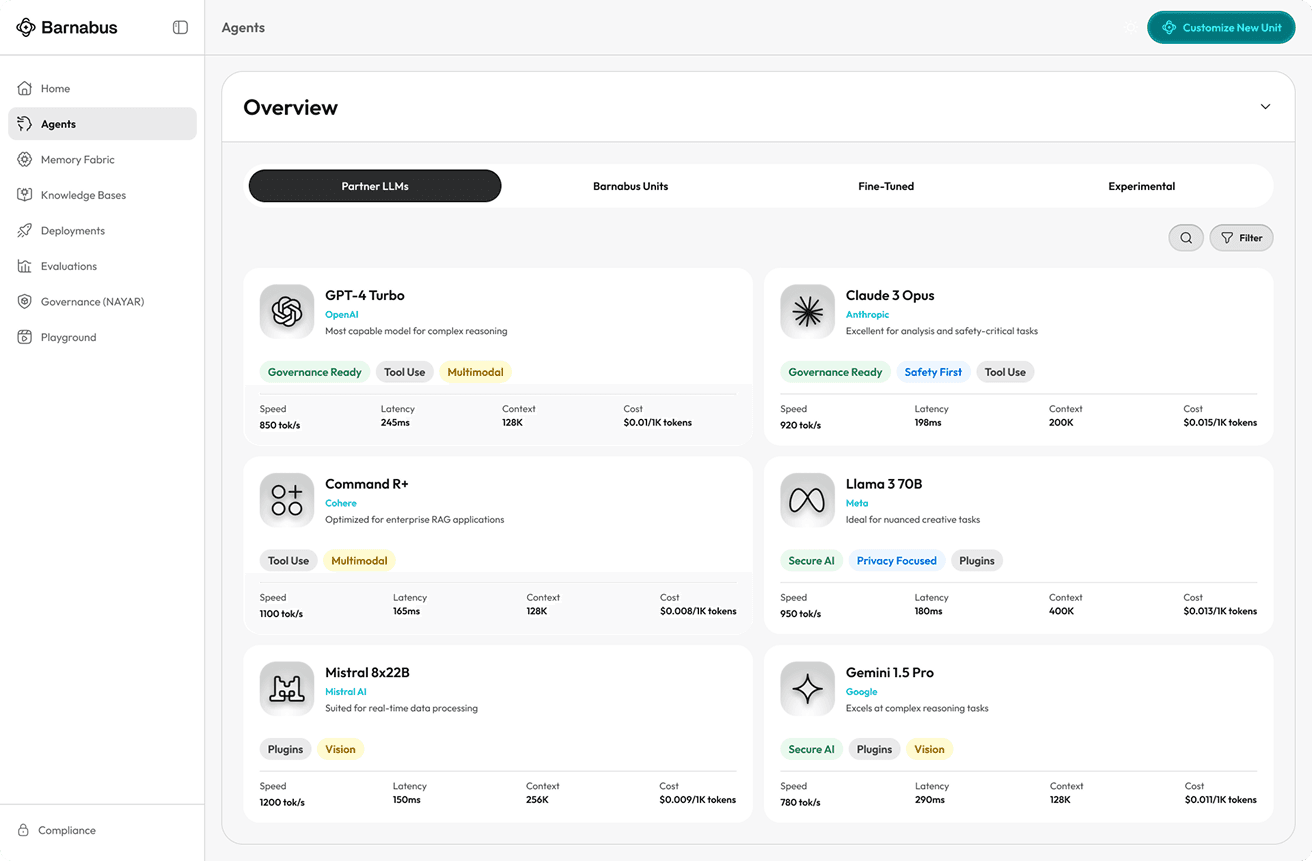Open Governance (NAYAR) section

pos(102,302)
